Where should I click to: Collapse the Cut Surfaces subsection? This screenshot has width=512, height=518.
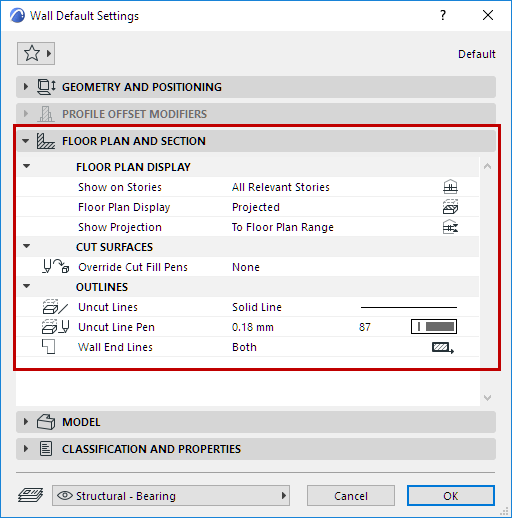[26, 246]
